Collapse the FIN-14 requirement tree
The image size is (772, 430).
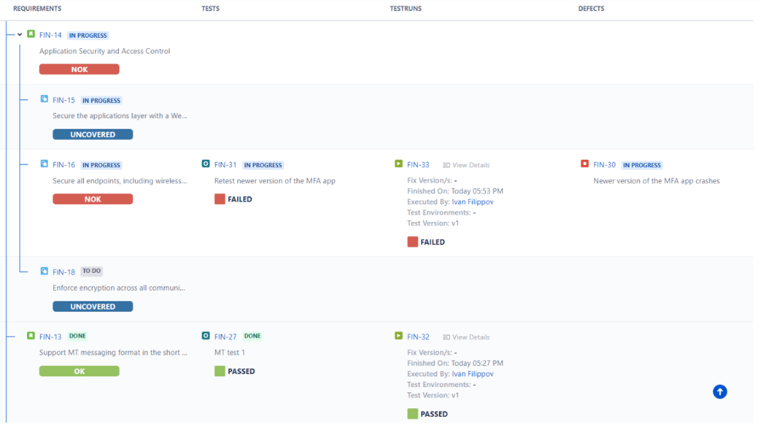click(x=19, y=35)
